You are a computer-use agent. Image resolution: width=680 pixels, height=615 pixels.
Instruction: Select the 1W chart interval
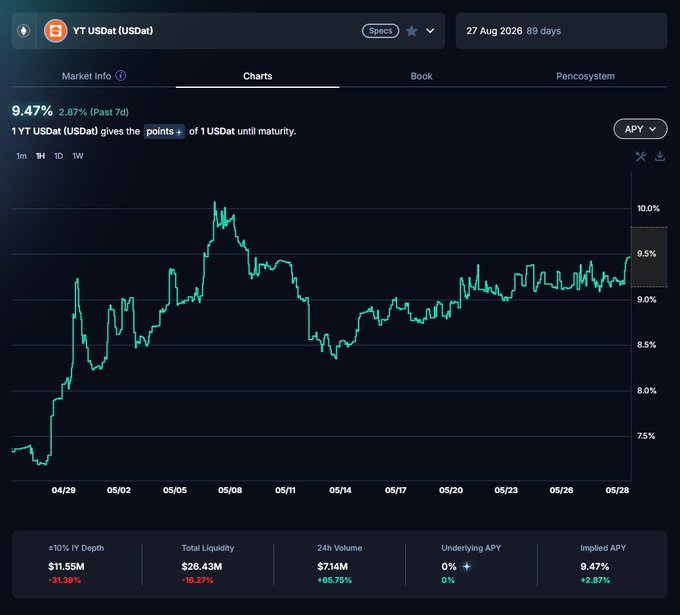point(78,156)
